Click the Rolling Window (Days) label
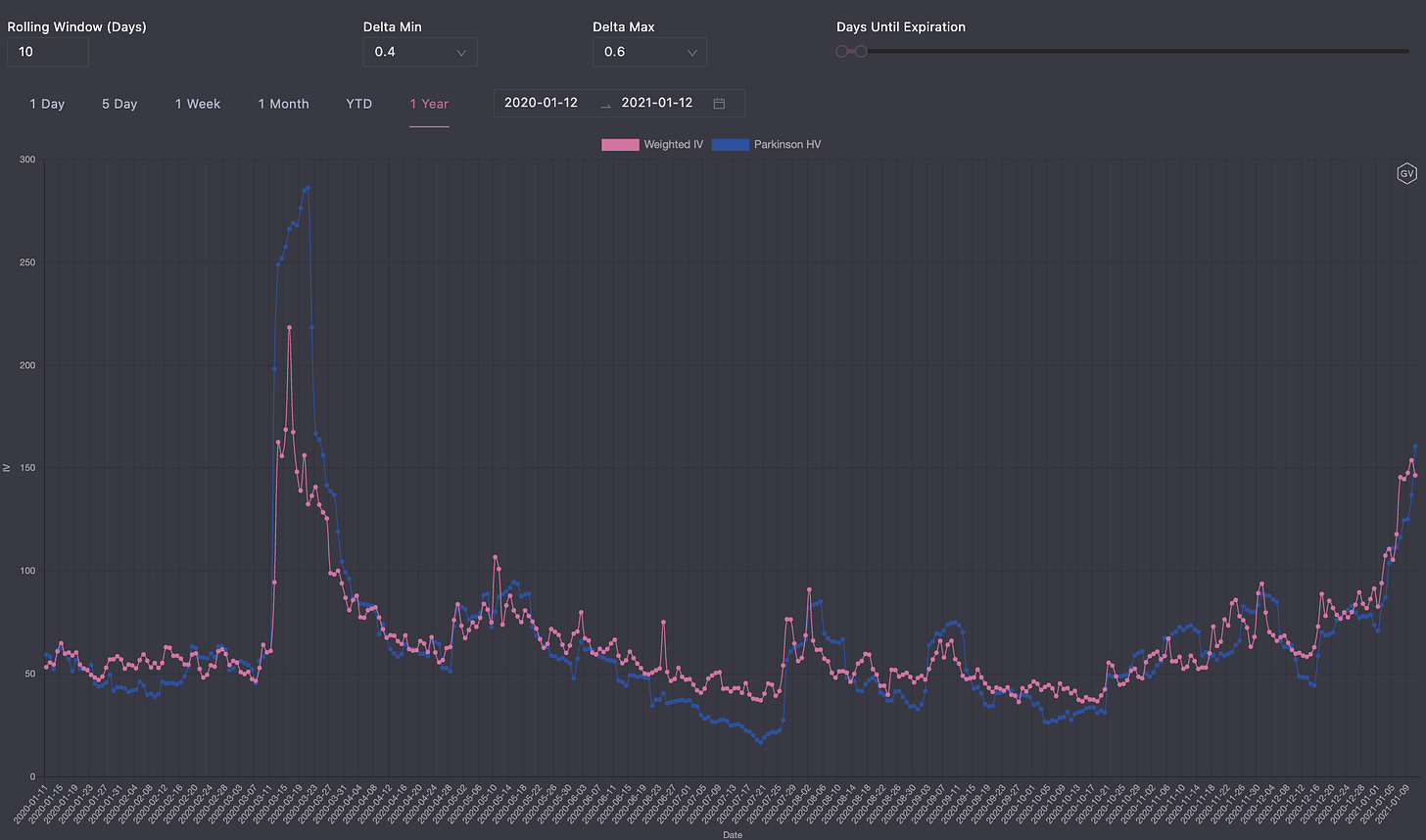The height and width of the screenshot is (840, 1426). [77, 26]
